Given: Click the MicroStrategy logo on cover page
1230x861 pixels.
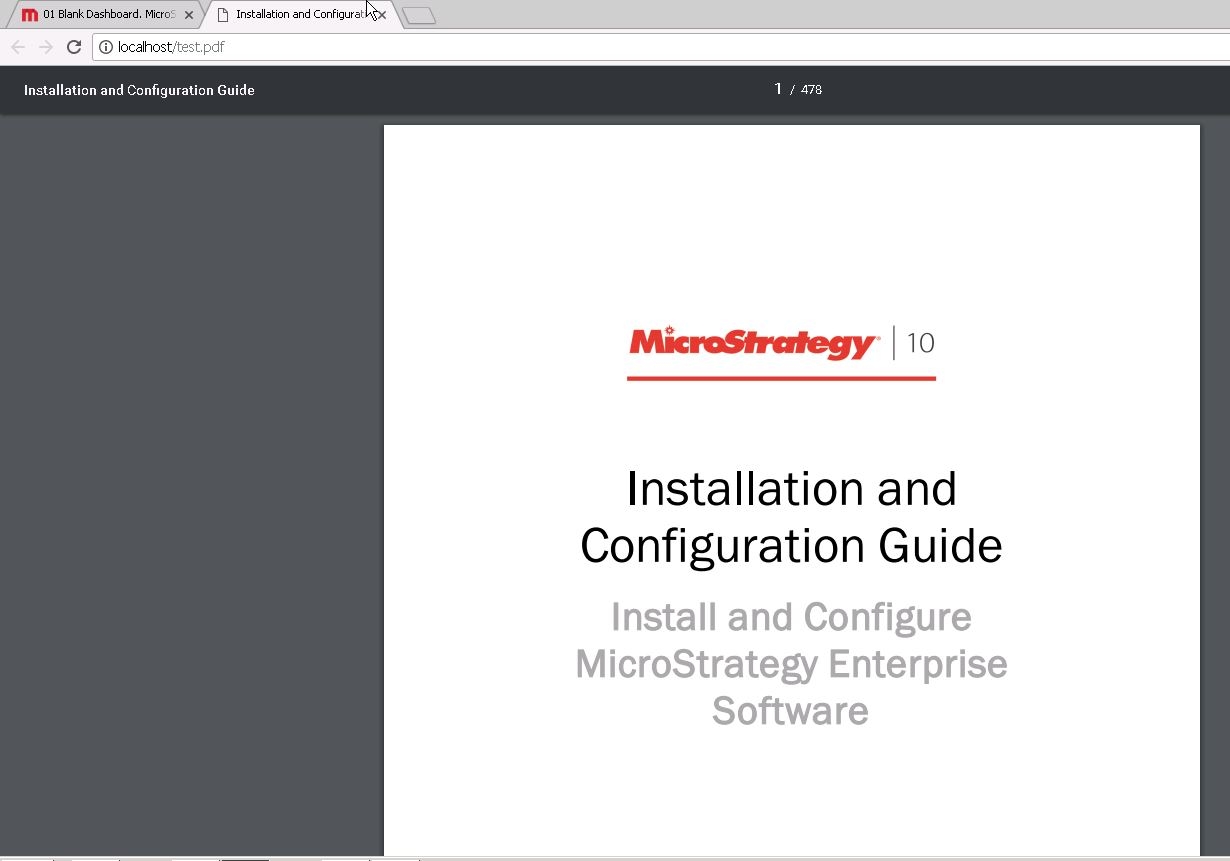Looking at the screenshot, I should [754, 343].
